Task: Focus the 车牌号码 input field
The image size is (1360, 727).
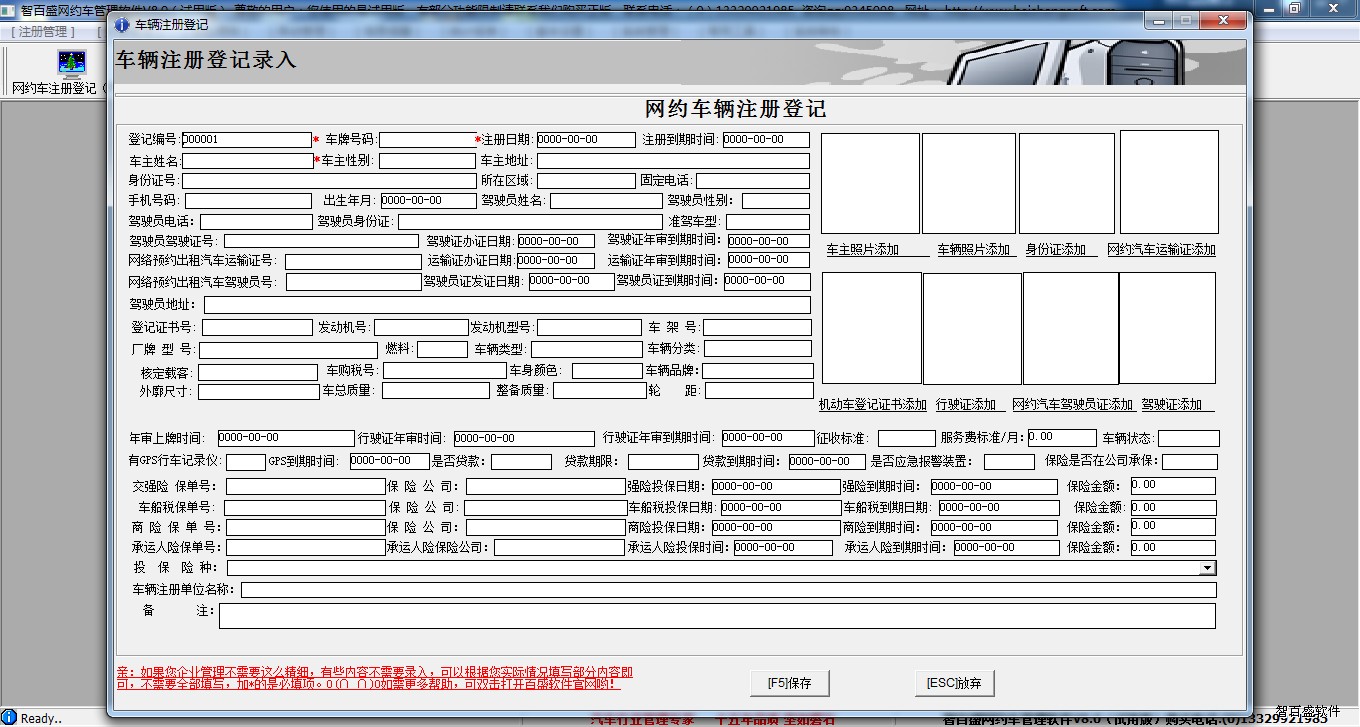Action: [x=427, y=140]
